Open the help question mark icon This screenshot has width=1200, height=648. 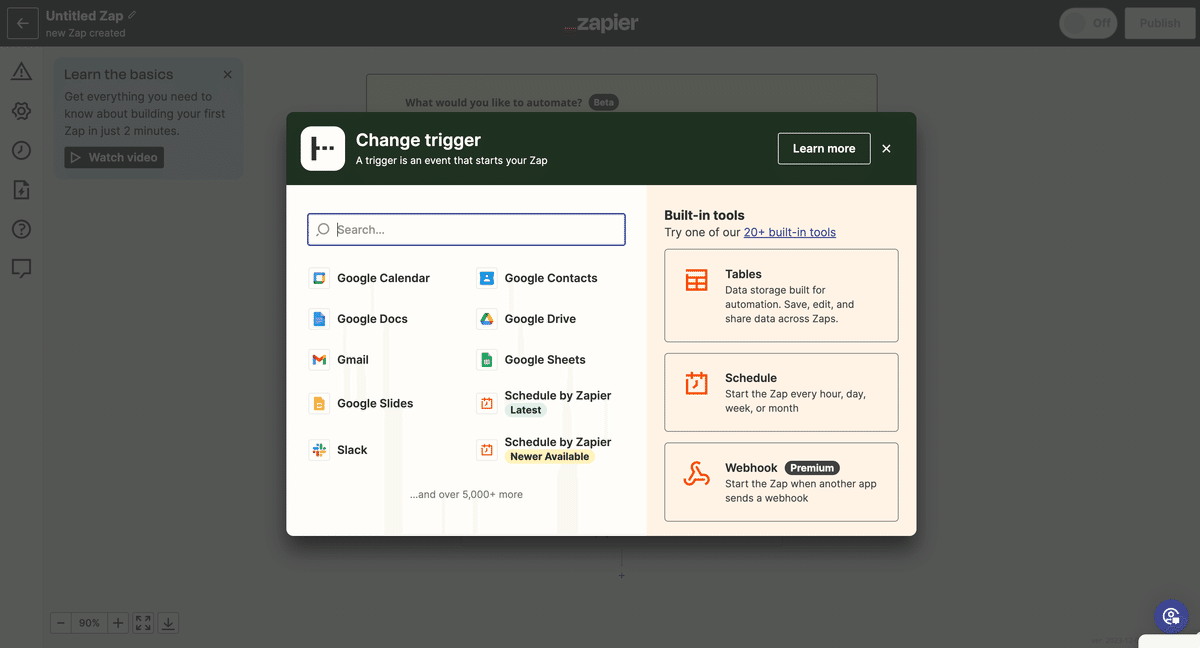[21, 229]
